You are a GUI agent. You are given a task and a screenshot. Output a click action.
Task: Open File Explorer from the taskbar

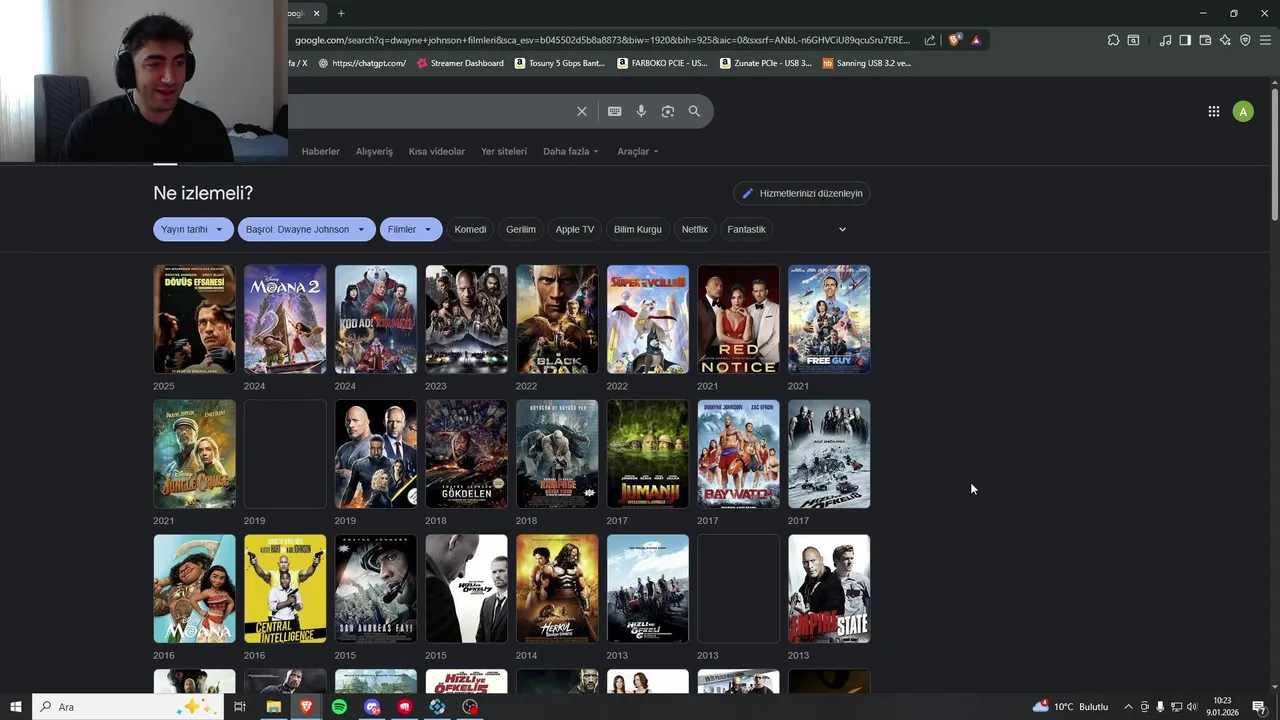click(273, 707)
